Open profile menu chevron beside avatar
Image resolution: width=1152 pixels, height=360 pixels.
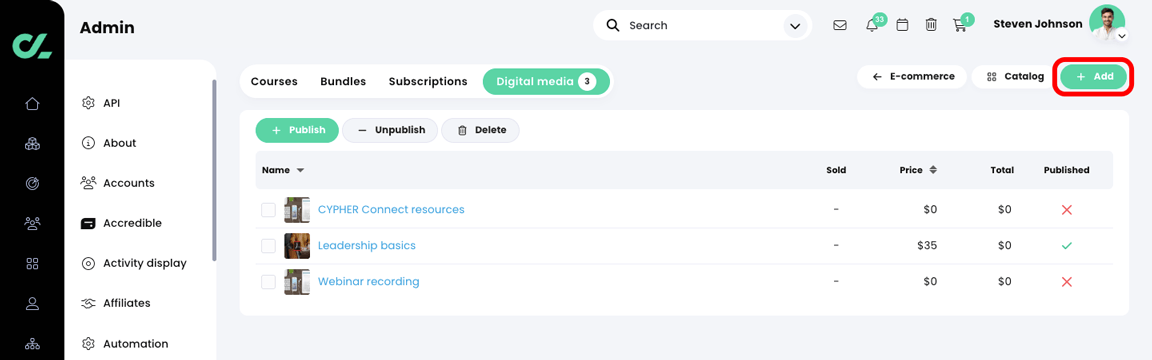1121,35
